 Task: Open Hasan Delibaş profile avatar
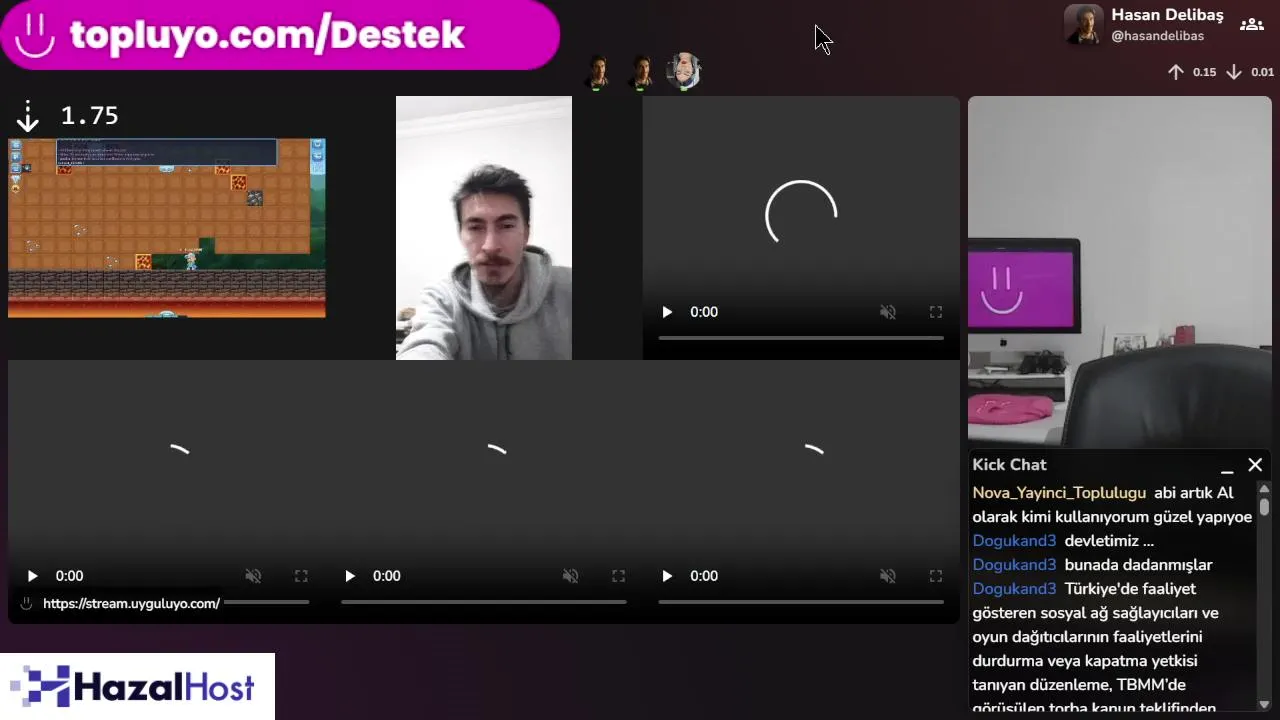tap(1084, 24)
